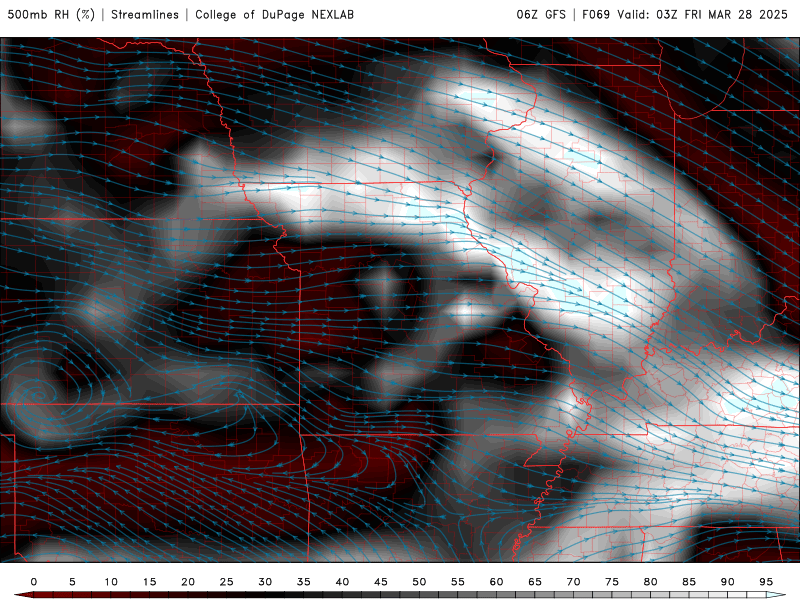Click the colorbar value 80 label

click(x=651, y=582)
